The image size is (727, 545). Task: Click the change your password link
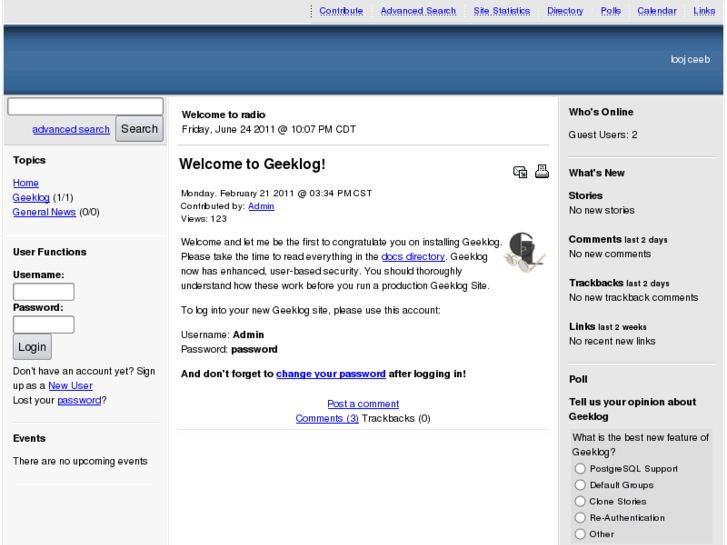coord(331,374)
